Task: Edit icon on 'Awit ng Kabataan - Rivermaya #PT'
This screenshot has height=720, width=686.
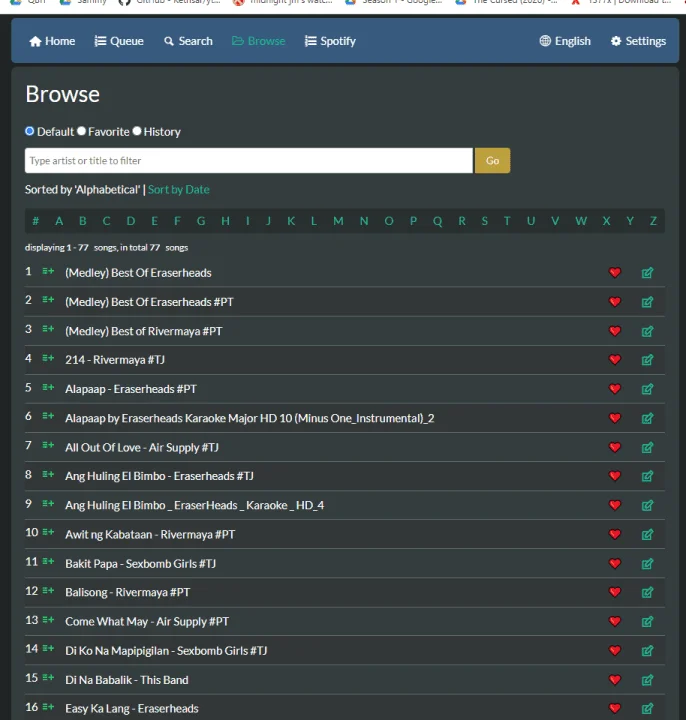Action: coord(647,534)
